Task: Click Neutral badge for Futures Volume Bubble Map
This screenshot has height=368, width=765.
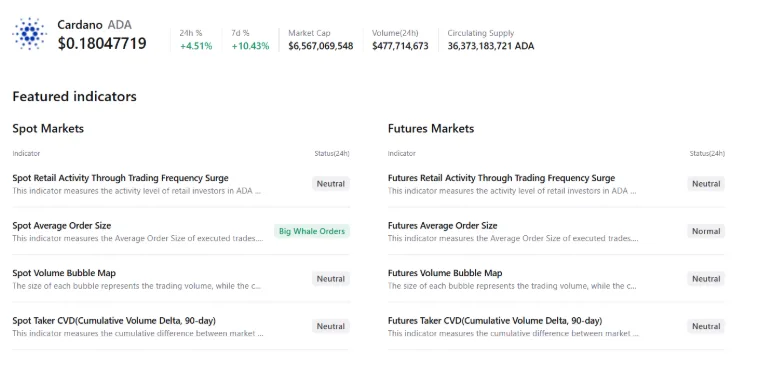Action: (706, 279)
